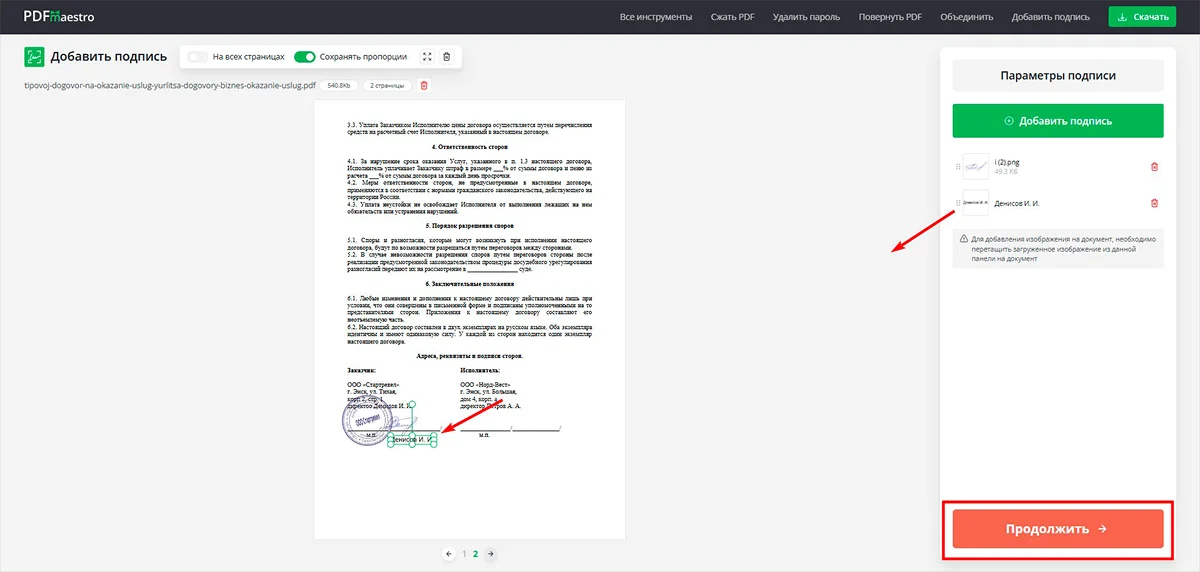This screenshot has width=1200, height=572.
Task: Click the drag handle beside i (2).png
Action: pos(958,167)
